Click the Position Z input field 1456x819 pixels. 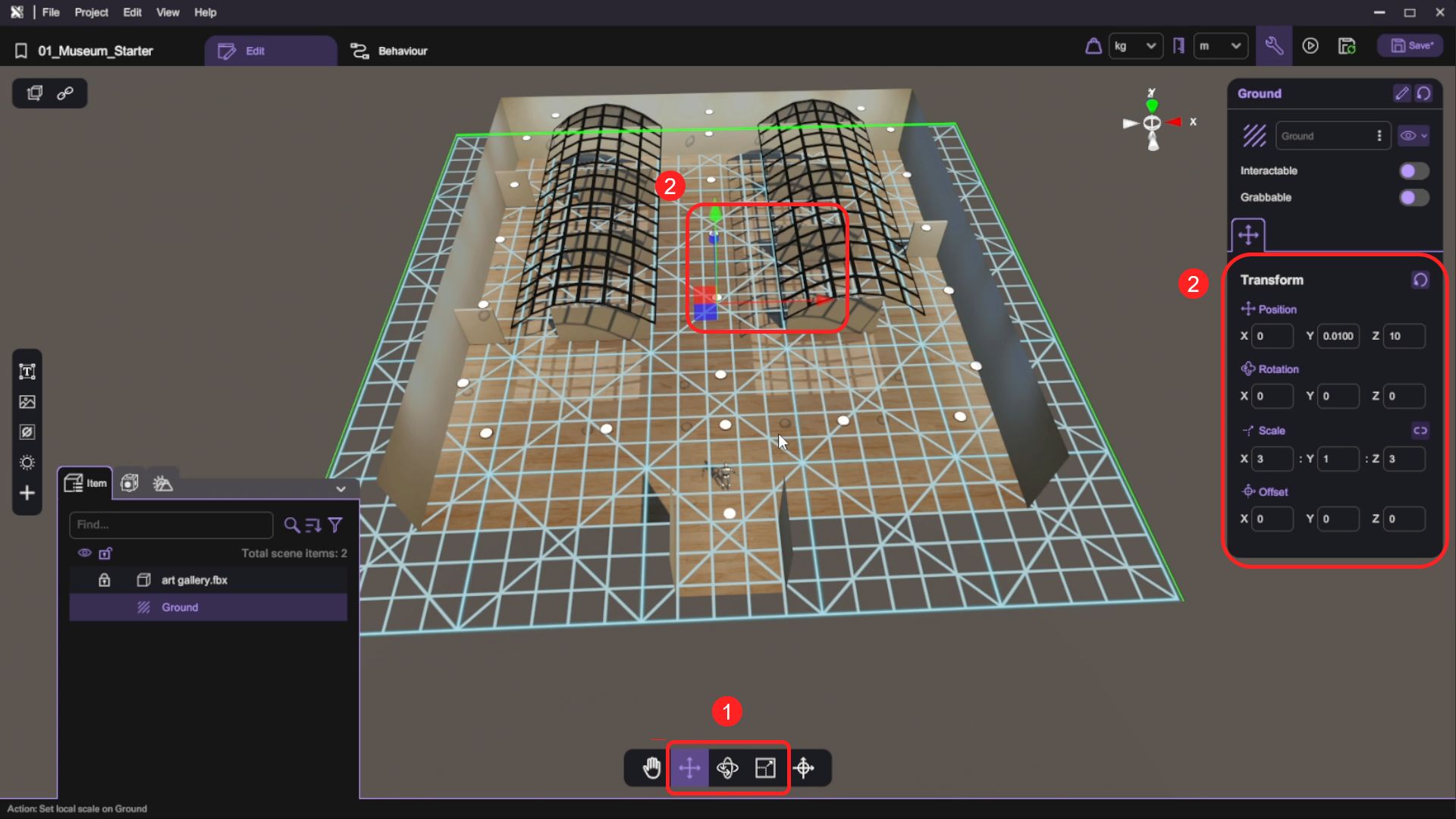click(x=1404, y=336)
